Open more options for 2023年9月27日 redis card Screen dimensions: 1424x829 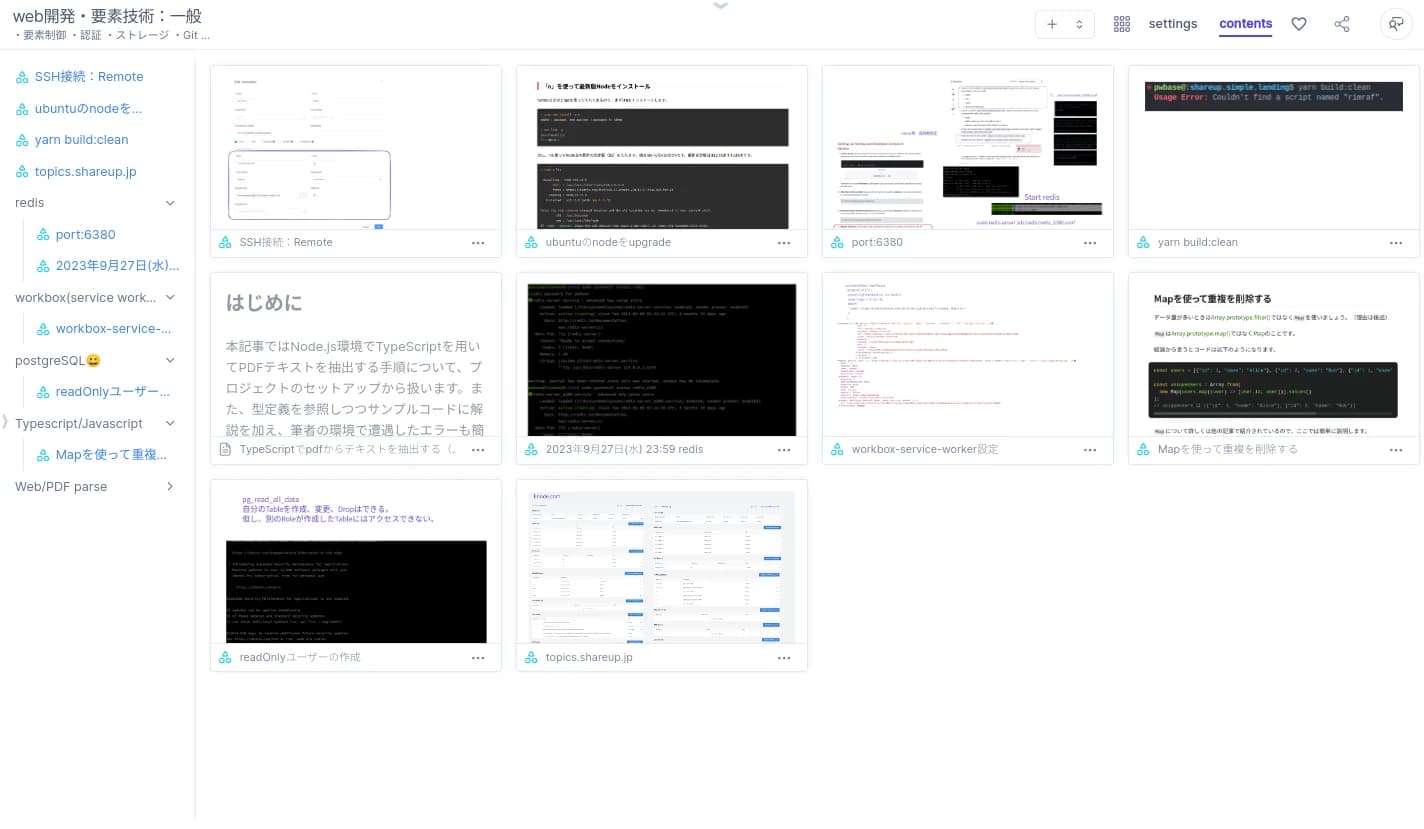[x=784, y=450]
